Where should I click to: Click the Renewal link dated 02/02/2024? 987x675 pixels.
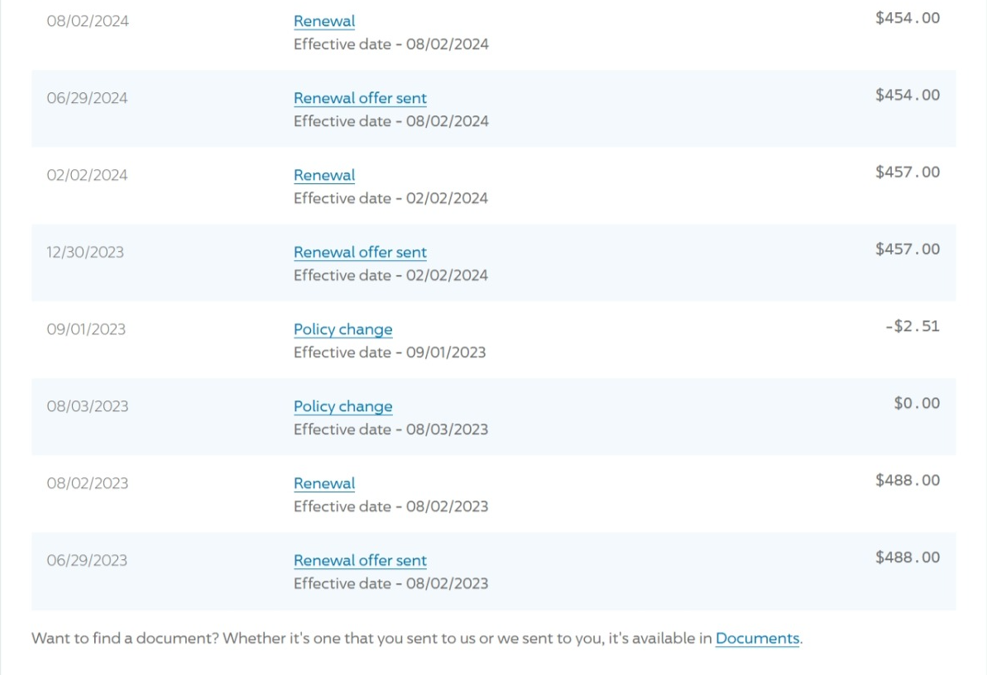click(x=324, y=175)
